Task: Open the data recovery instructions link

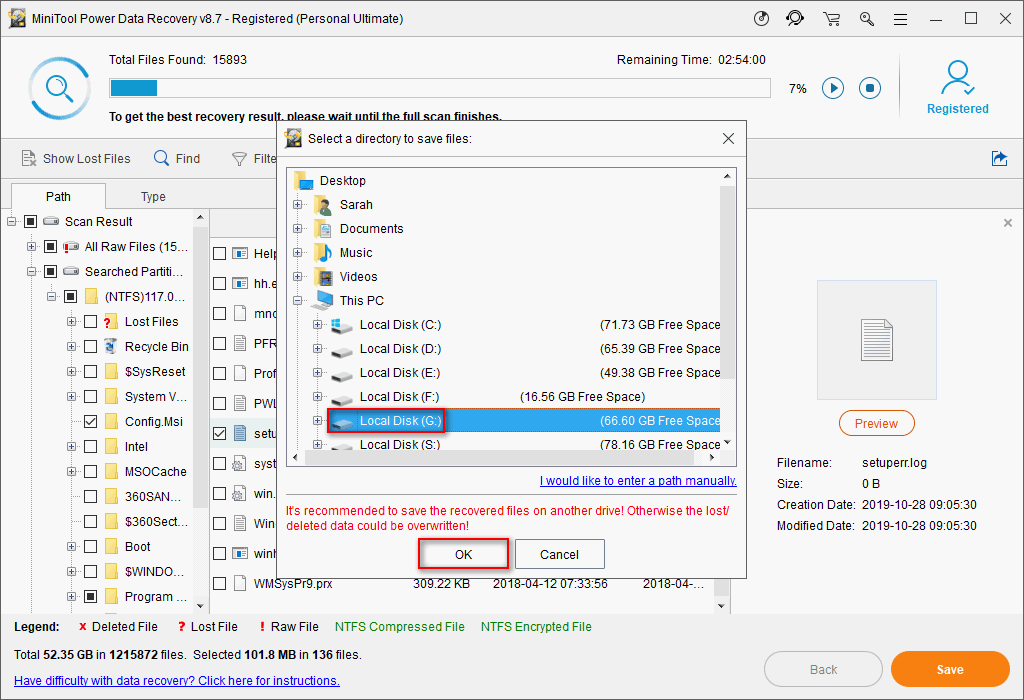Action: (176, 680)
